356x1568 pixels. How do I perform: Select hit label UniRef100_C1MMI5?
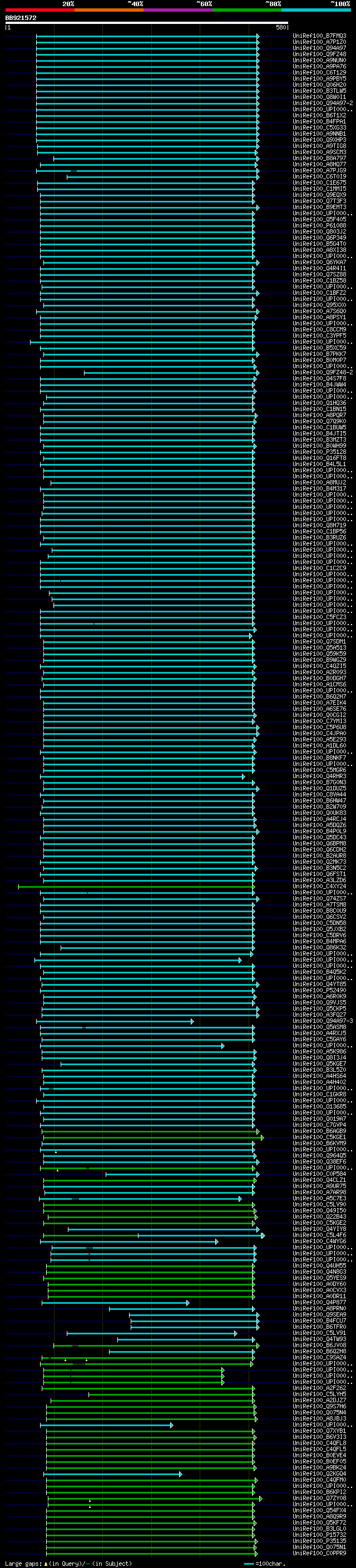pyautogui.click(x=319, y=189)
